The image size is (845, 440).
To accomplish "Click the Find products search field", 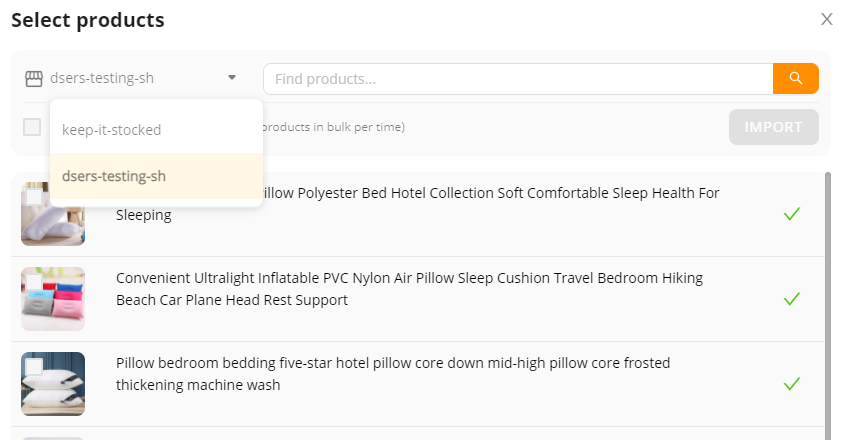I will click(x=518, y=79).
